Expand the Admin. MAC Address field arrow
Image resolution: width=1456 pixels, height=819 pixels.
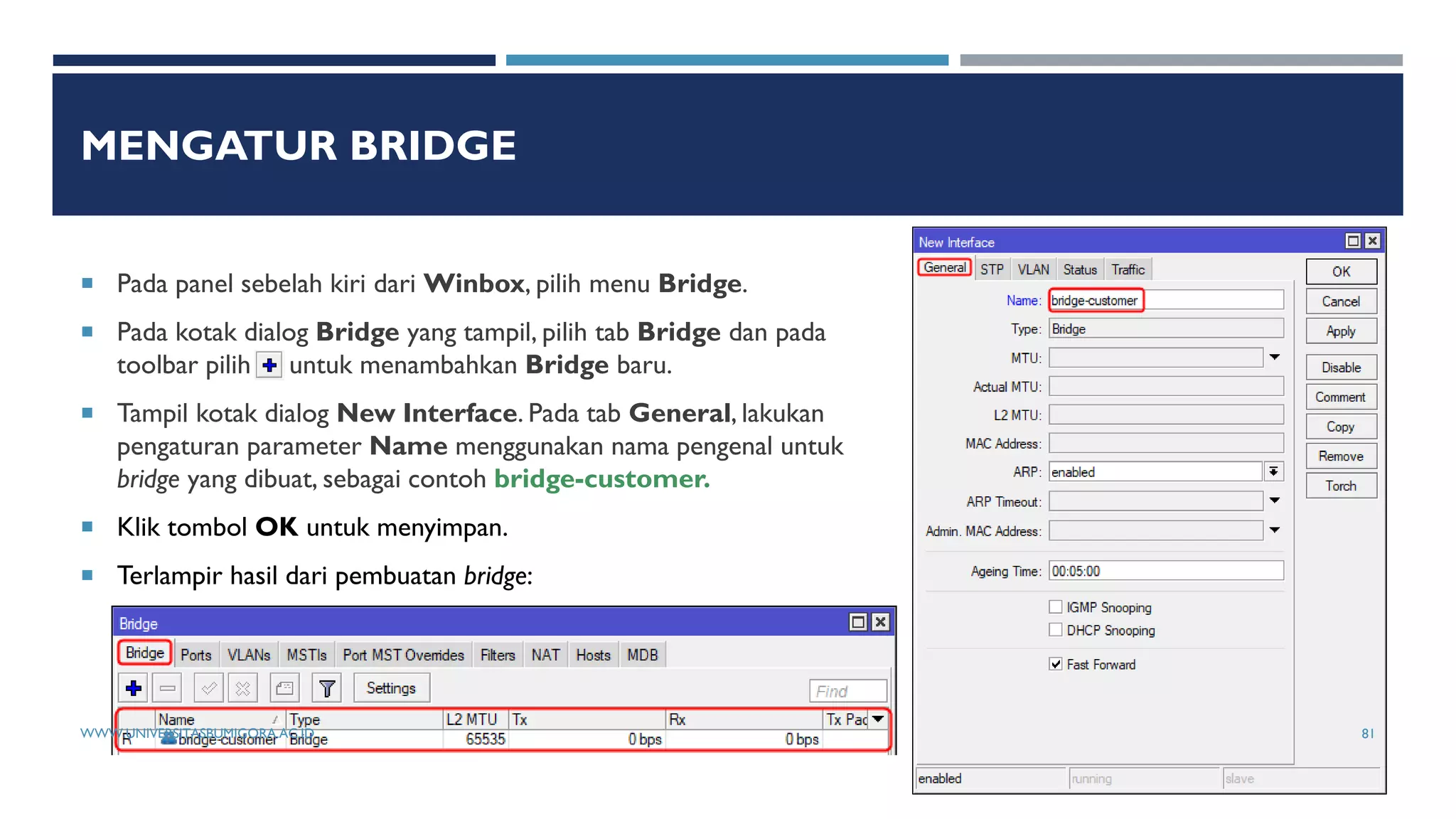[x=1275, y=530]
